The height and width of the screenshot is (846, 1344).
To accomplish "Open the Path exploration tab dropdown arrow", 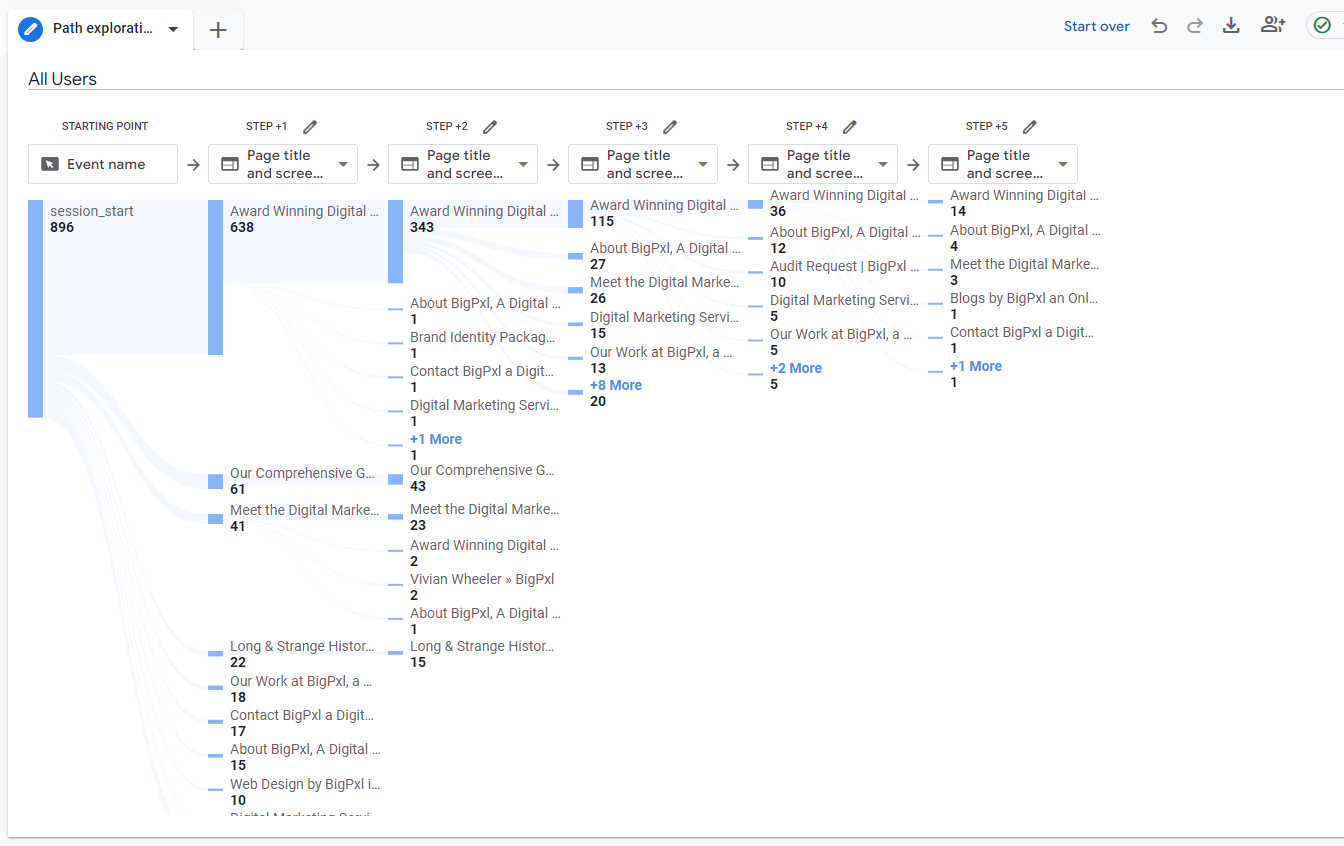I will click(x=173, y=29).
